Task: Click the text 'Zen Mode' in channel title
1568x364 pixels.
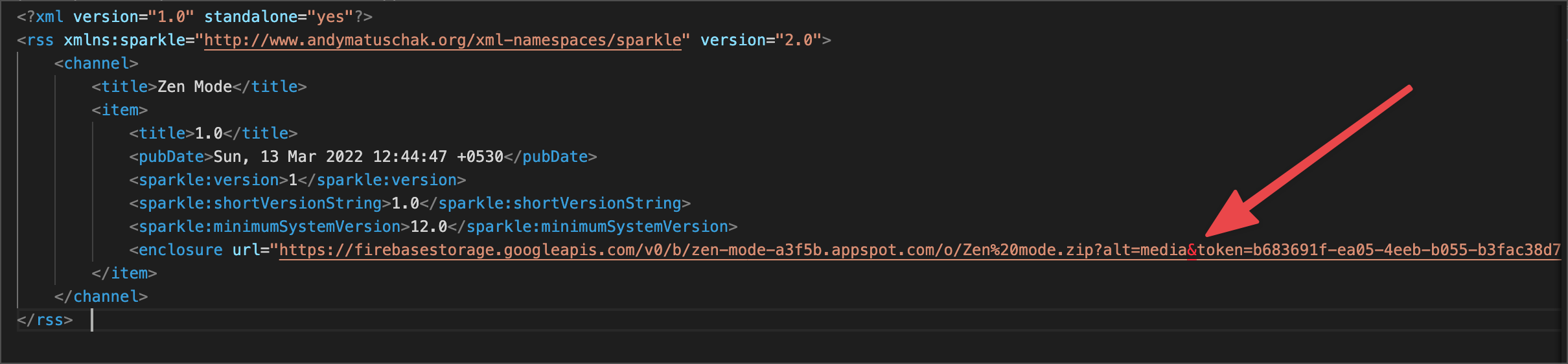Action: [x=194, y=87]
